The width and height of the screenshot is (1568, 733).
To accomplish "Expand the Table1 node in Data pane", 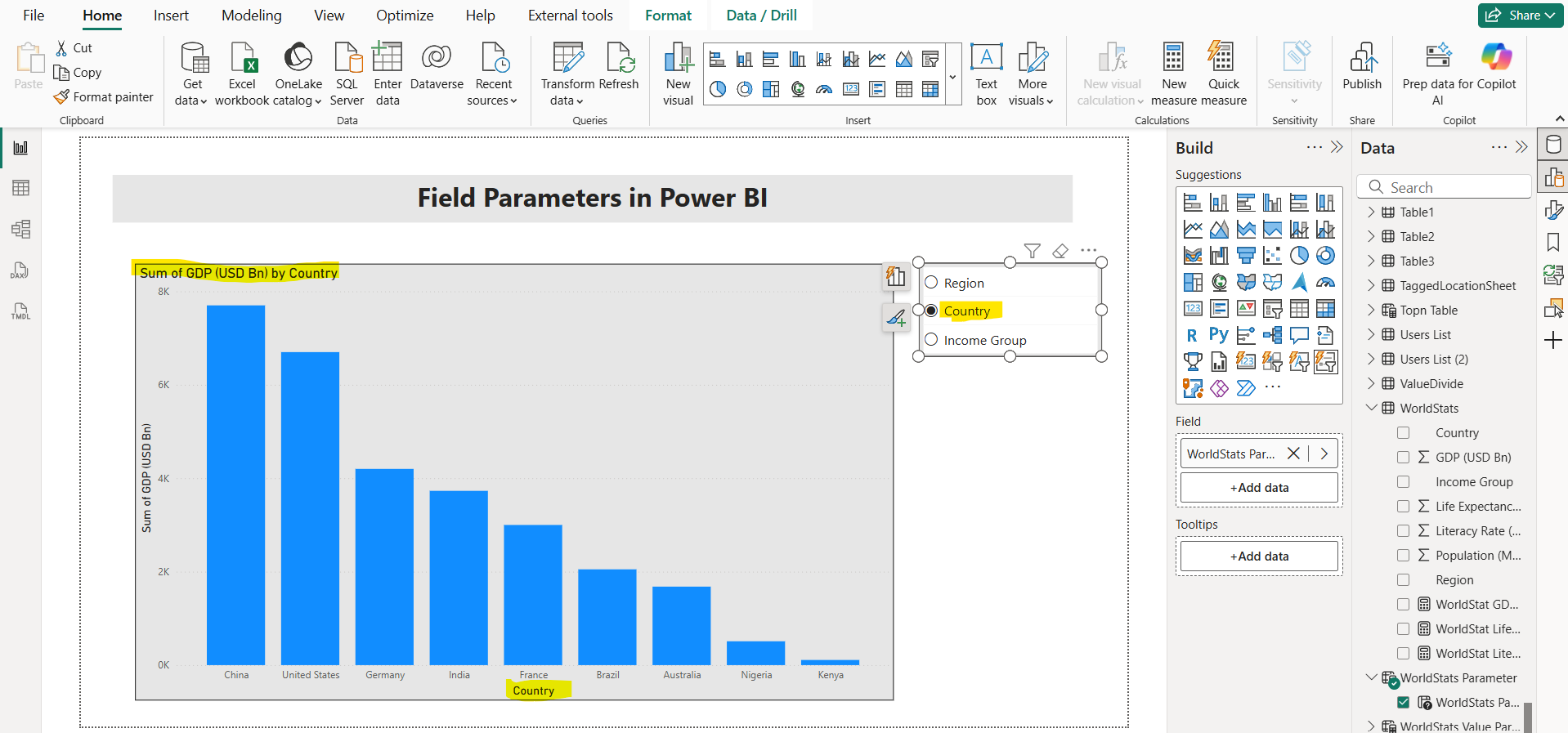I will tap(1371, 212).
